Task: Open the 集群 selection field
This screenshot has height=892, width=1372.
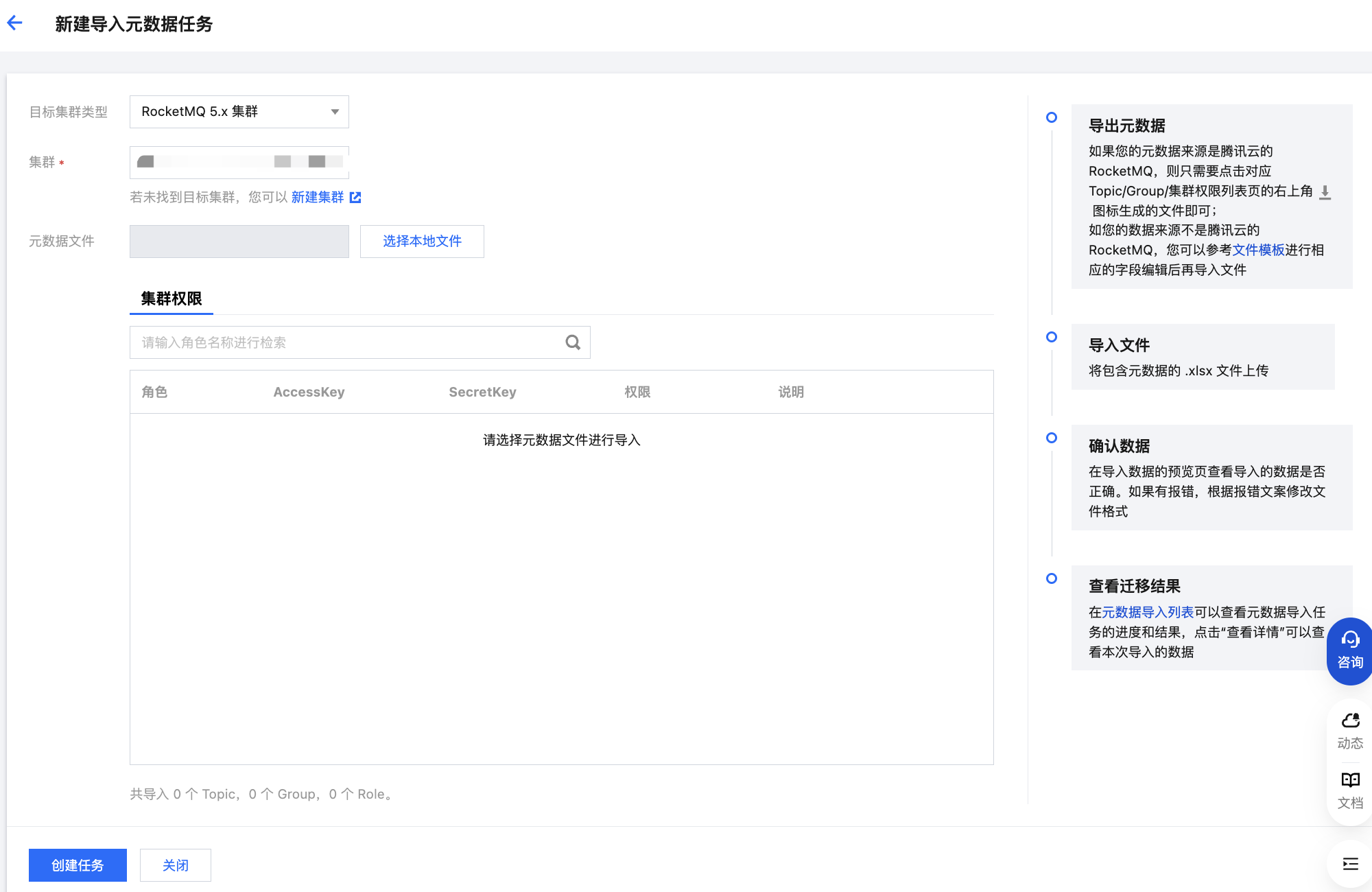Action: point(239,163)
